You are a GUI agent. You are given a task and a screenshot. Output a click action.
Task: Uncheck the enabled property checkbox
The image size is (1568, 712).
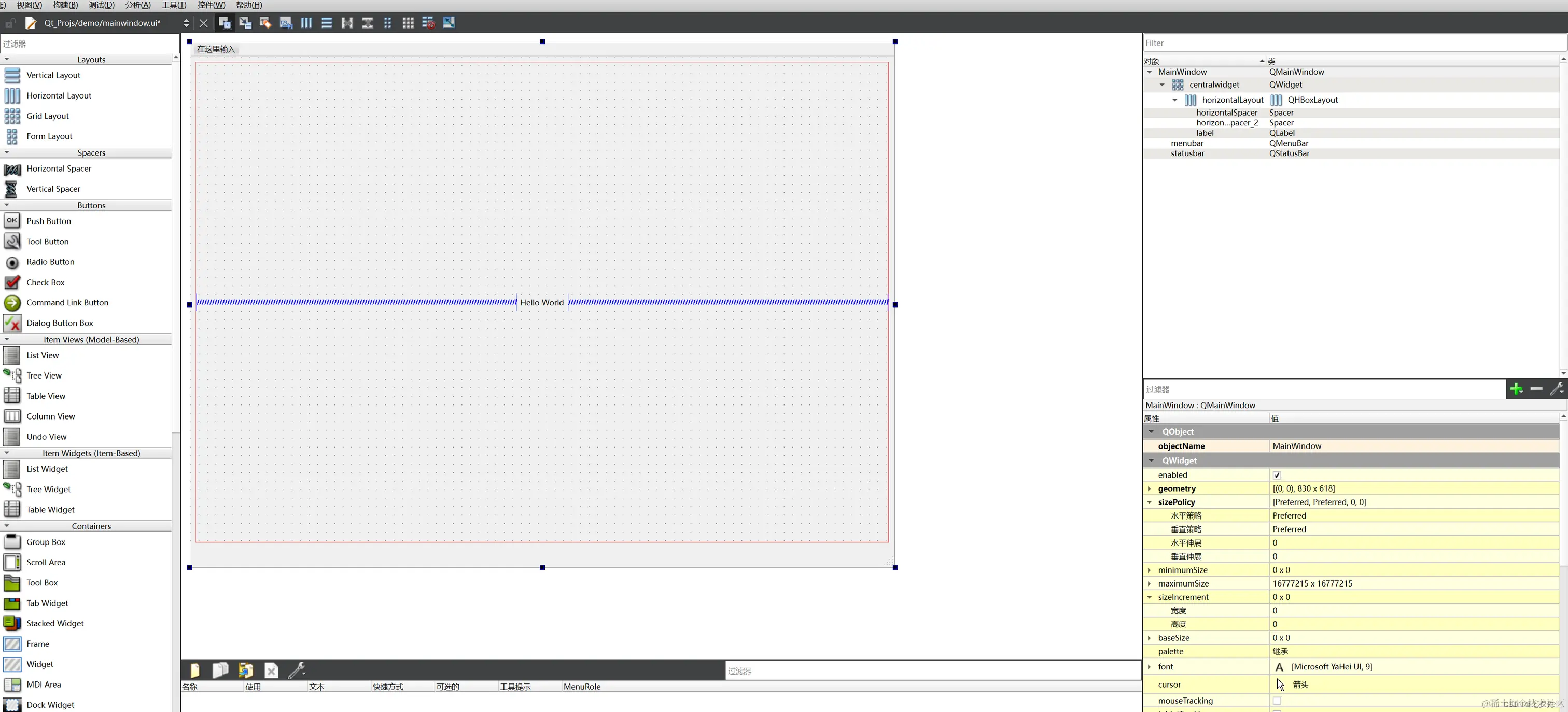1277,476
